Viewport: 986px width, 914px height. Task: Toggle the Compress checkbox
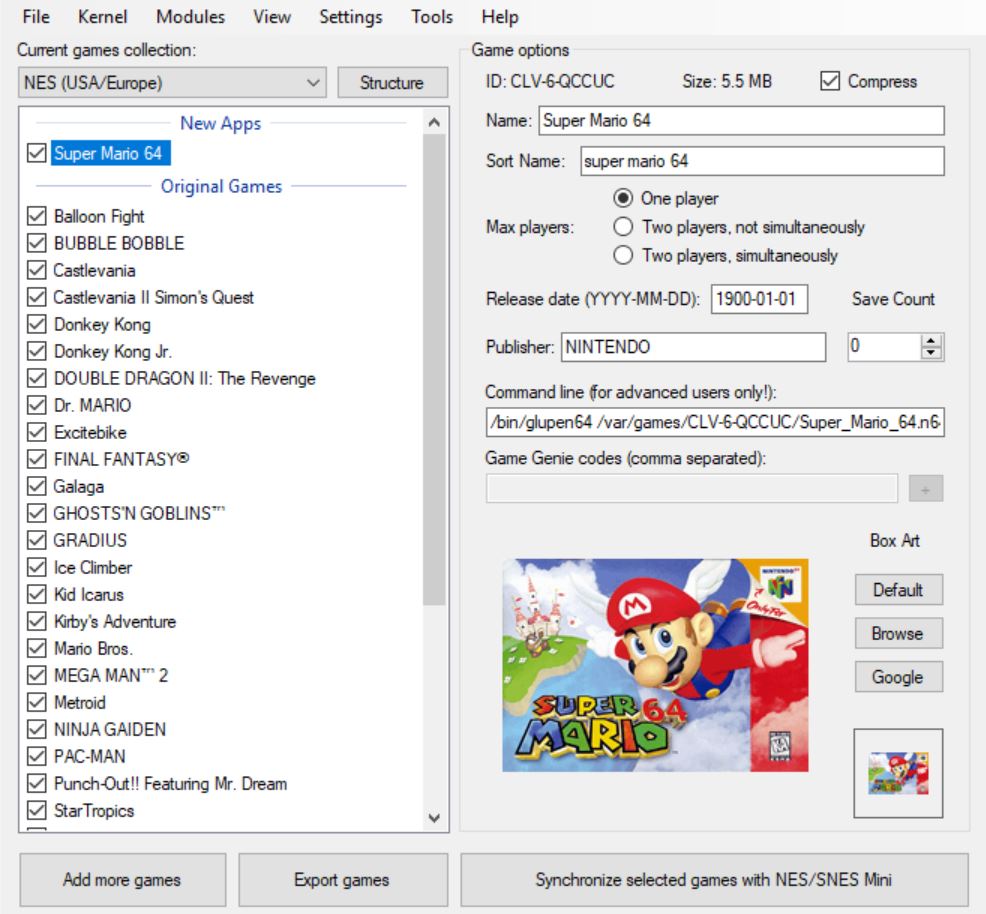click(x=830, y=81)
